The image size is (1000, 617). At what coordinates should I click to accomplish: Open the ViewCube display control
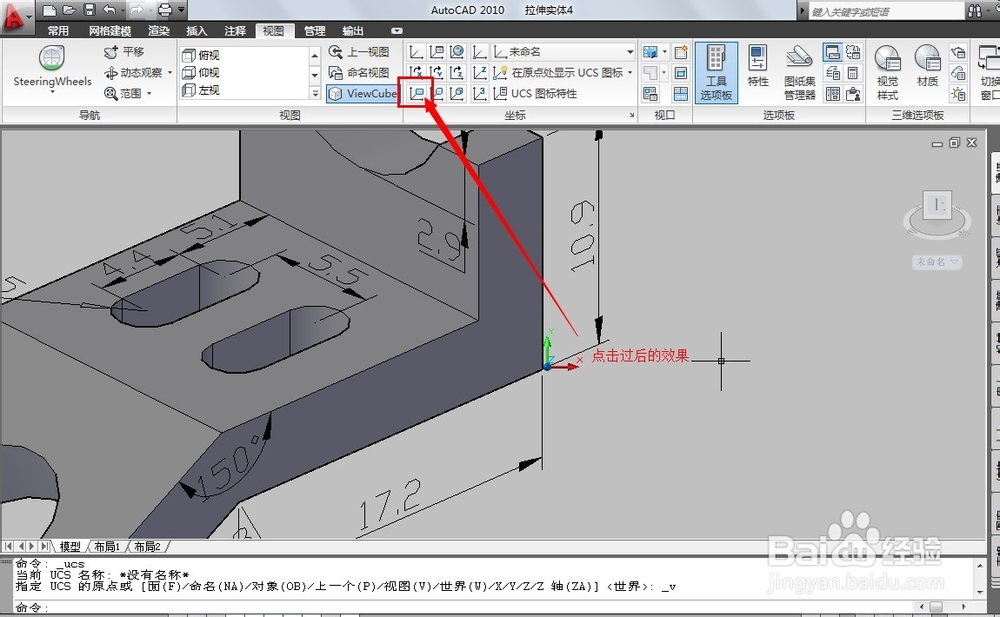click(364, 93)
